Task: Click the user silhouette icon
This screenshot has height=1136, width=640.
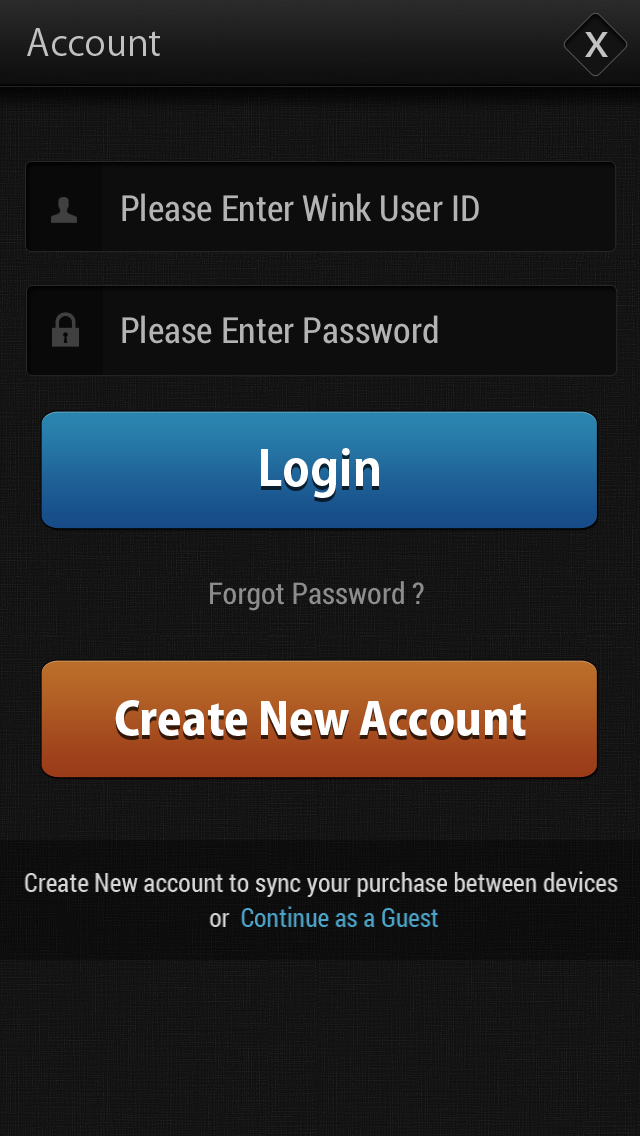Action: [x=64, y=209]
